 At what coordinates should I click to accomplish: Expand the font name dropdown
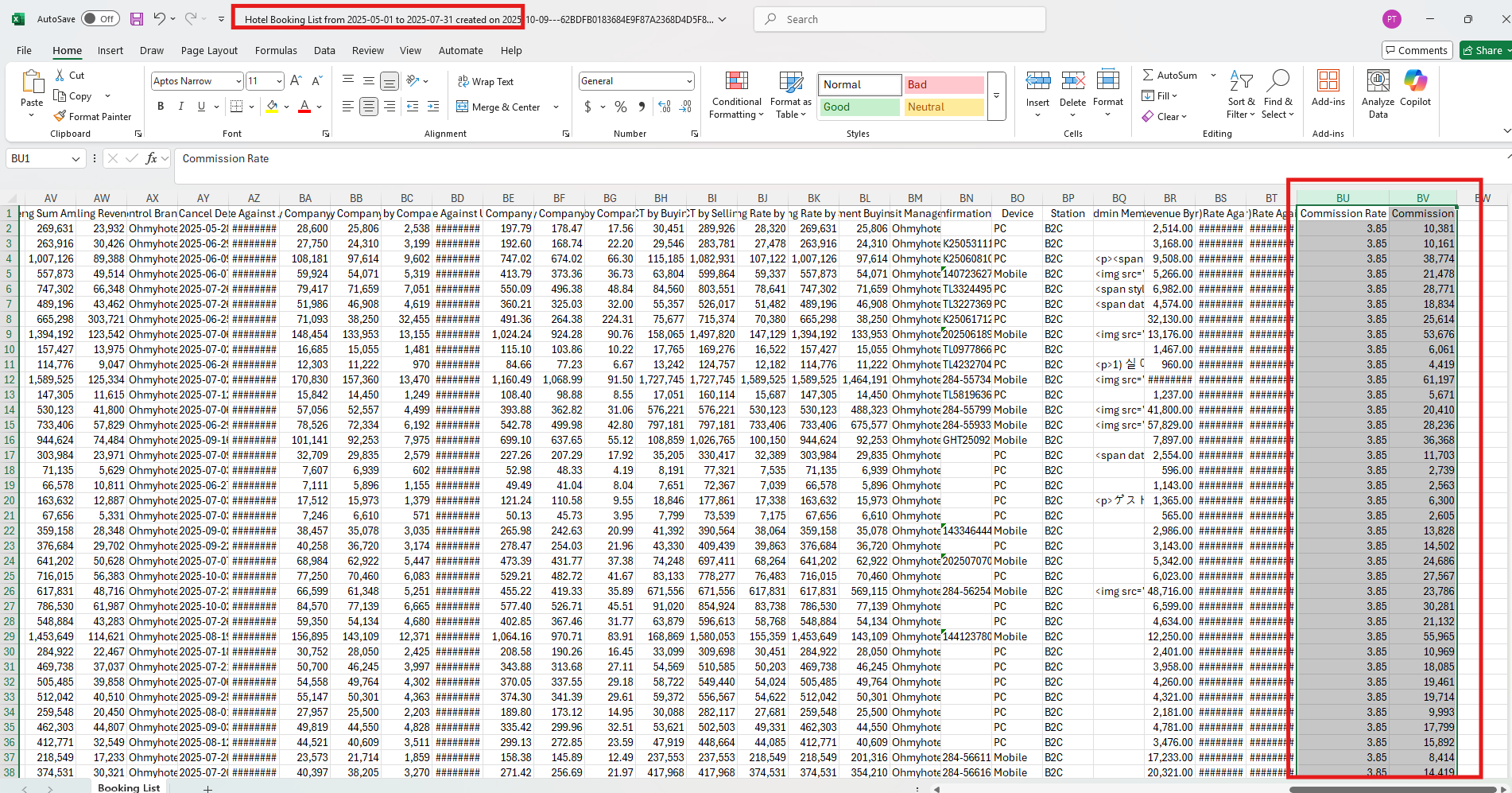pyautogui.click(x=238, y=81)
